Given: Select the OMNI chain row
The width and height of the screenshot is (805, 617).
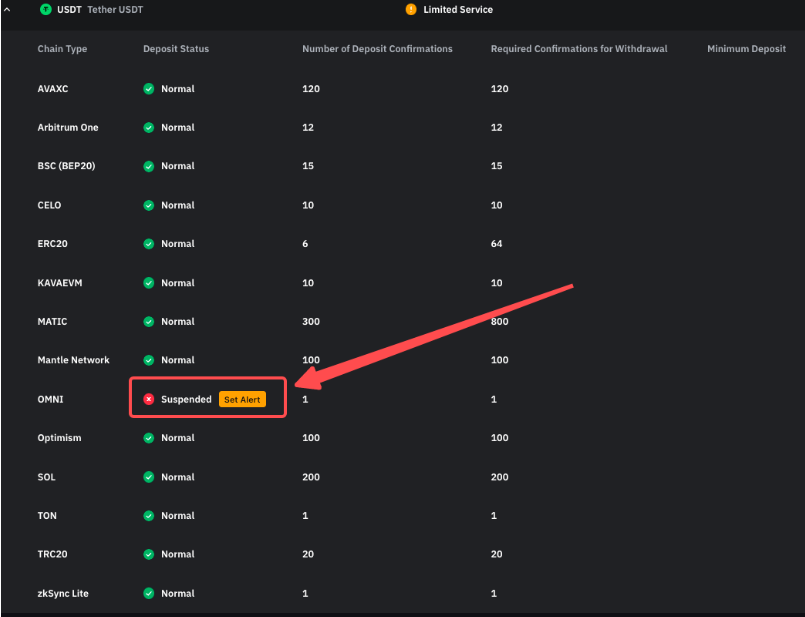Looking at the screenshot, I should point(51,398).
